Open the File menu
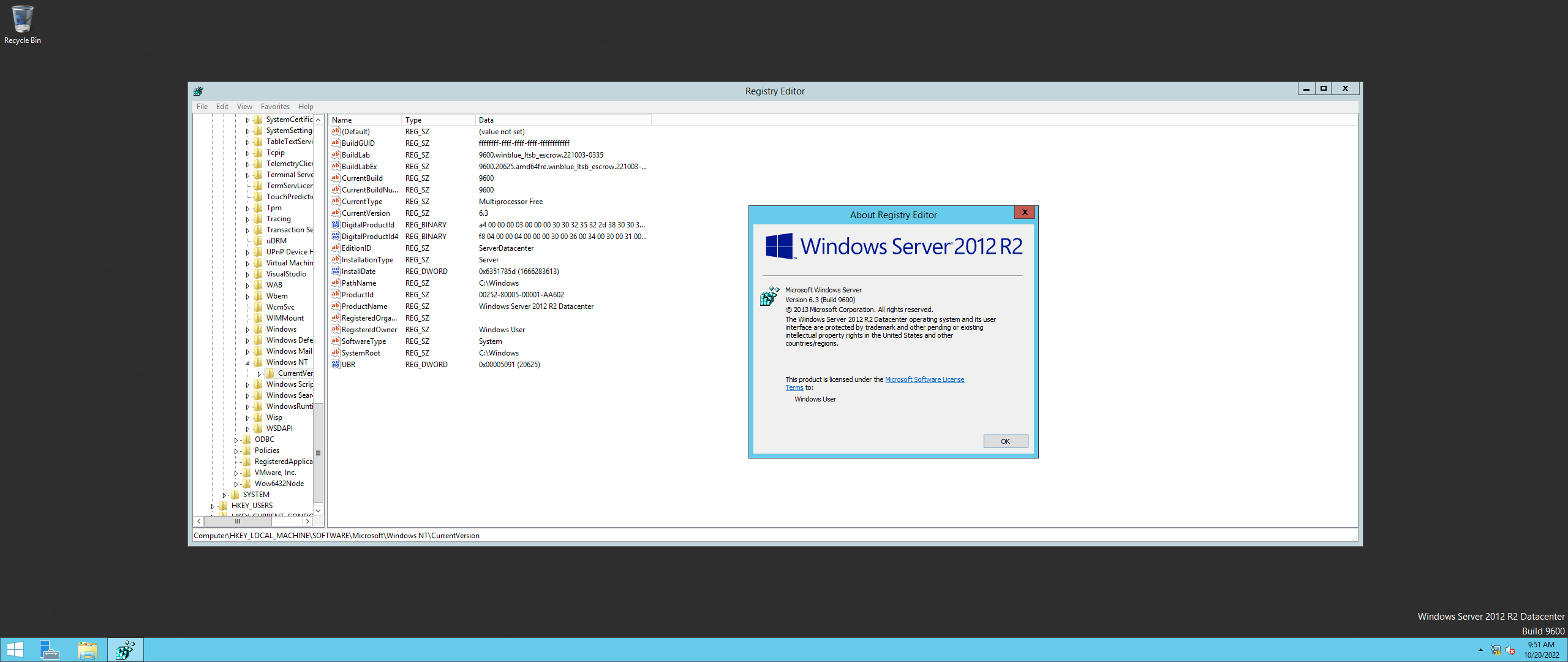 click(x=202, y=107)
